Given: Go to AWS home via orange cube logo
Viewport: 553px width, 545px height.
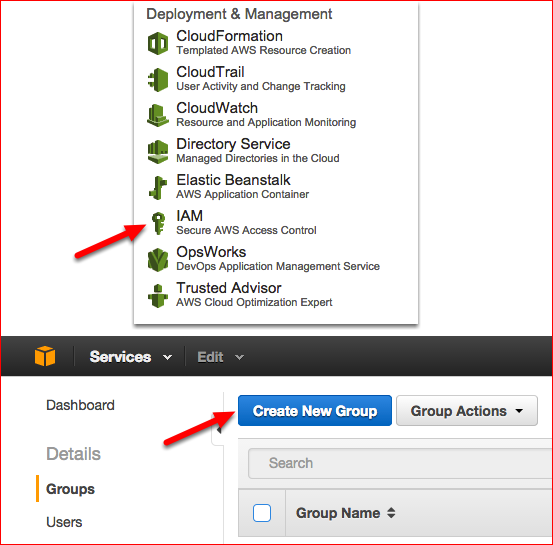Looking at the screenshot, I should point(45,356).
